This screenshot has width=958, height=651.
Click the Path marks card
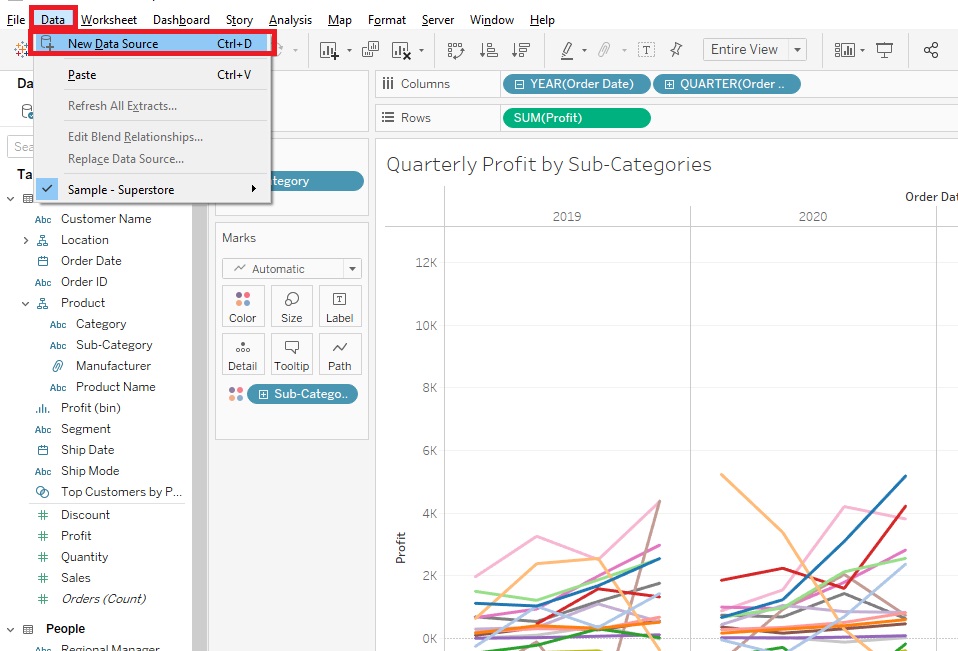click(340, 354)
